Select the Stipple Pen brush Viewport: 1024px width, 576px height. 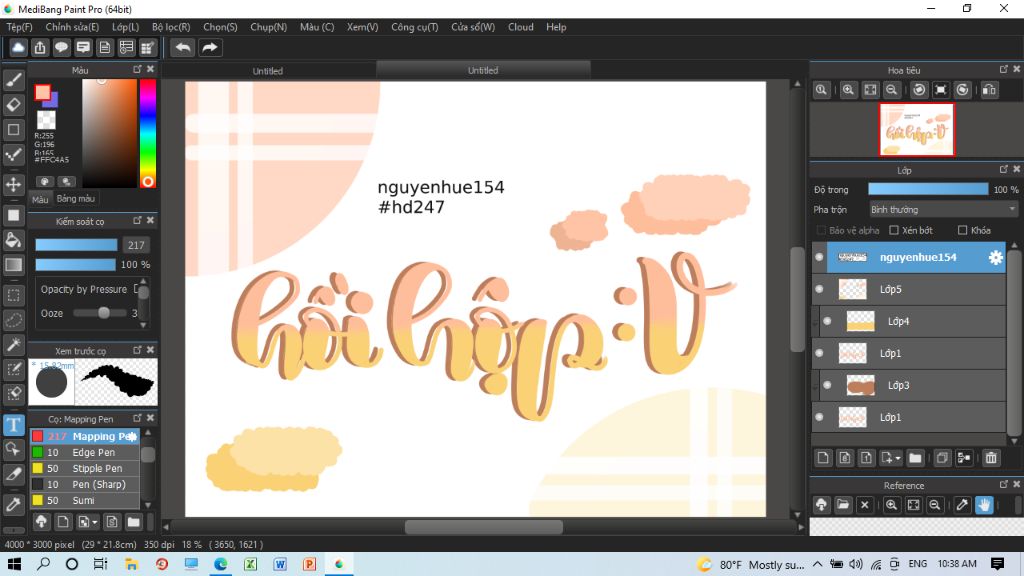coord(85,468)
